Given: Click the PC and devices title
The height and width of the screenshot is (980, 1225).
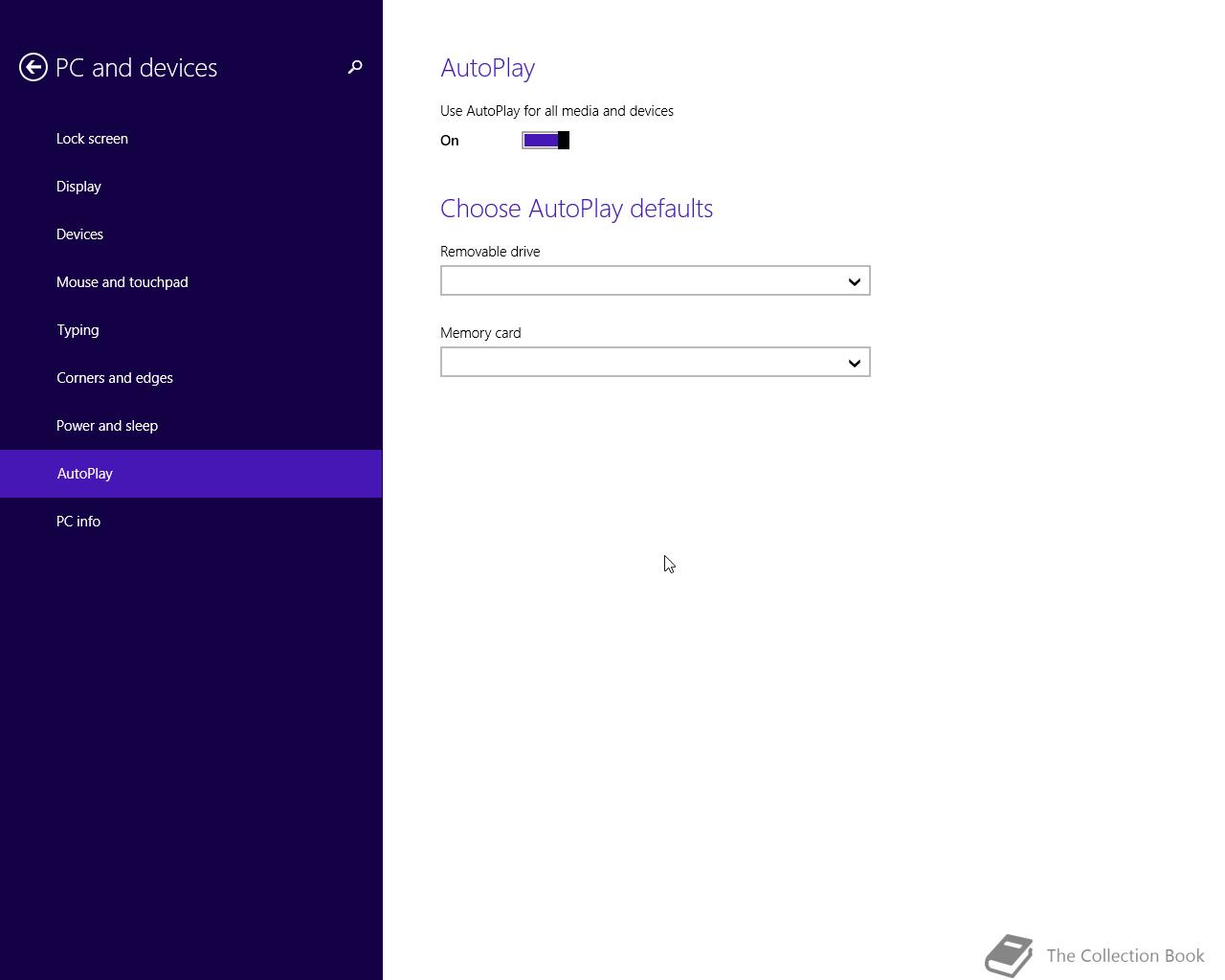Looking at the screenshot, I should pyautogui.click(x=137, y=68).
